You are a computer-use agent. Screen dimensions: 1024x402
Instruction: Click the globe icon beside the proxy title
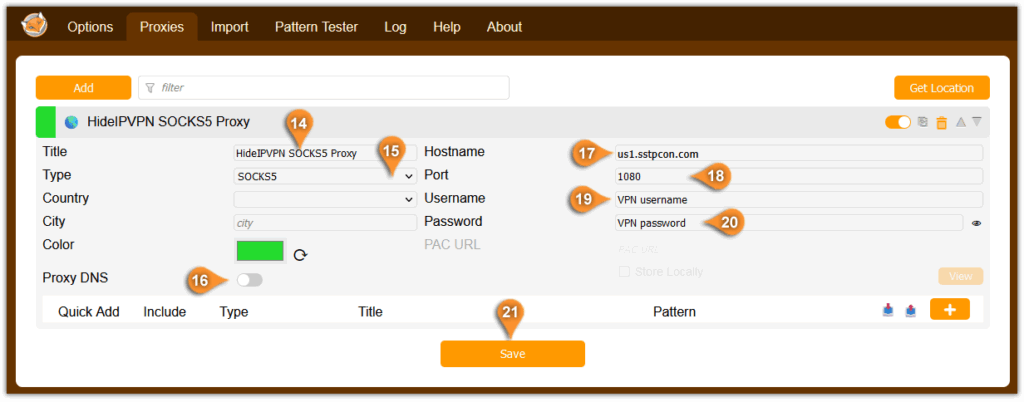[x=71, y=122]
